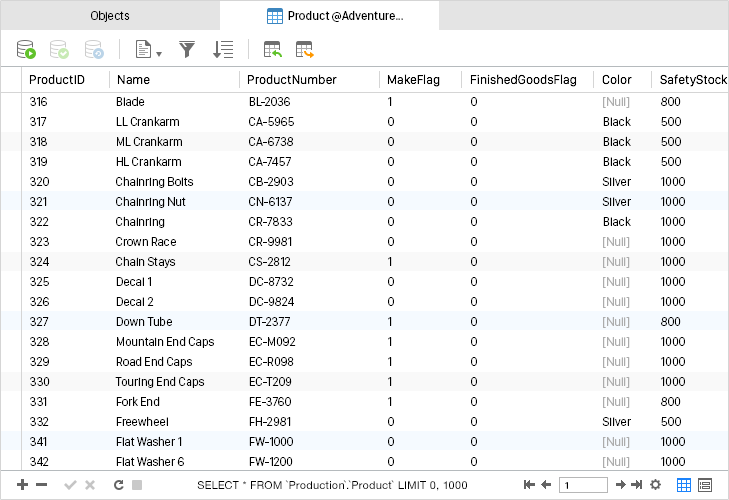Viewport: 729px width, 500px height.
Task: Click the ProductNumber column header
Action: (309, 80)
